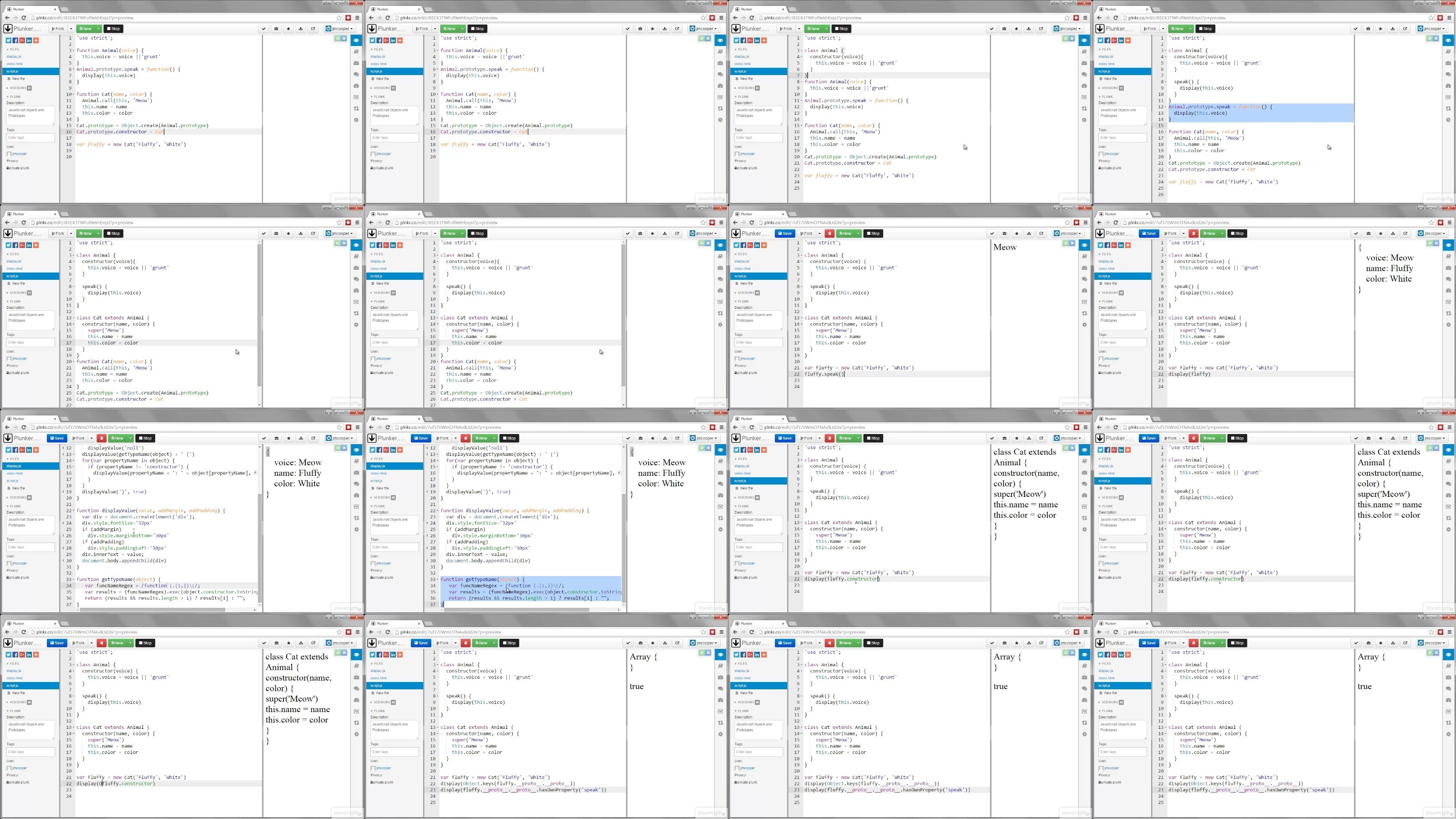The image size is (1456, 819).
Task: Toggle eye preview button in highlighted Animal.prototype.speak frame
Action: [x=1448, y=40]
